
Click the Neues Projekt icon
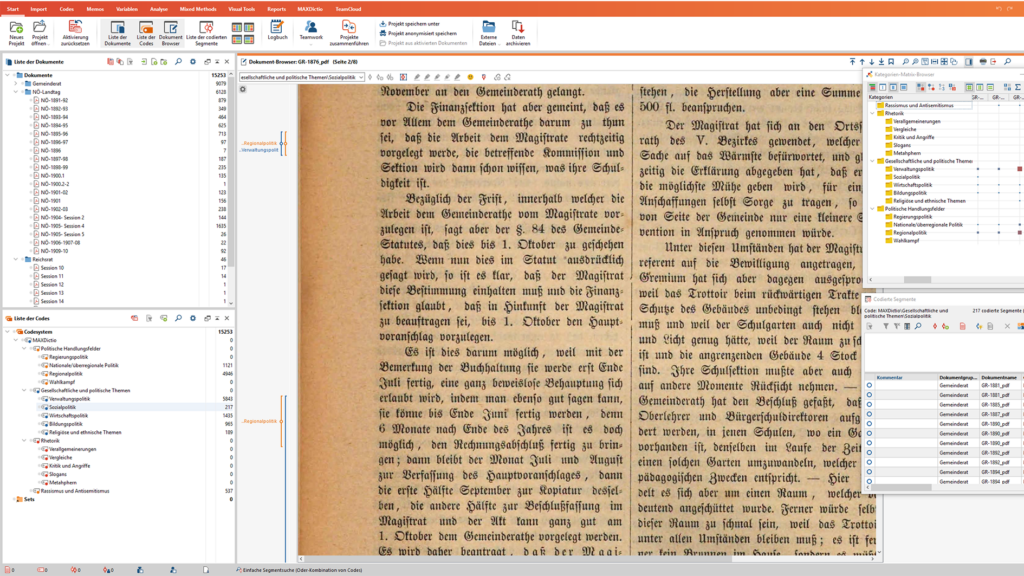click(16, 28)
